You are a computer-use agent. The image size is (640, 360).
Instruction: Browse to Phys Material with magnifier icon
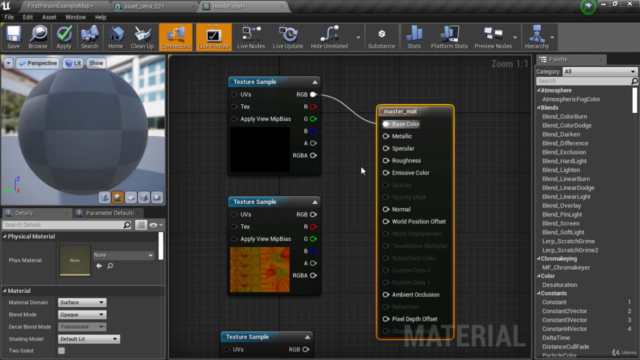point(110,266)
